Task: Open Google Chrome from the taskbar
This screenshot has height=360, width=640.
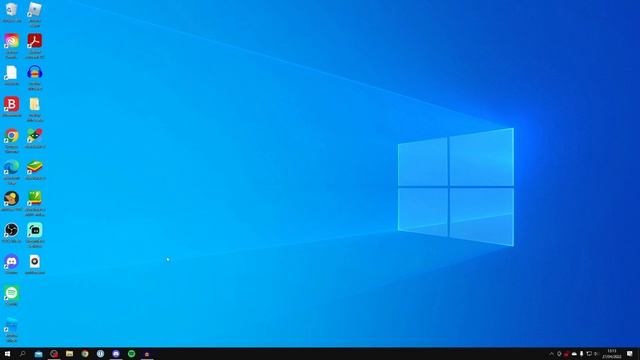Action: click(x=85, y=354)
